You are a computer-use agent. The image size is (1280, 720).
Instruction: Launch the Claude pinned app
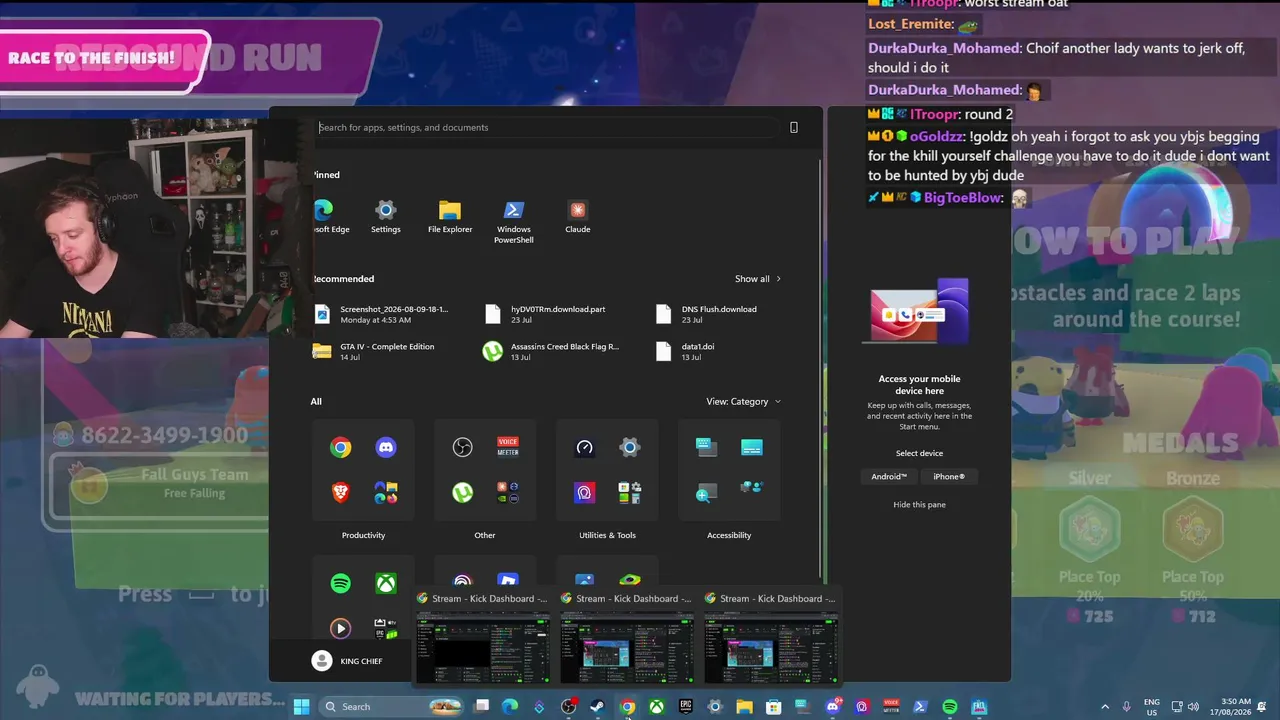(x=577, y=216)
